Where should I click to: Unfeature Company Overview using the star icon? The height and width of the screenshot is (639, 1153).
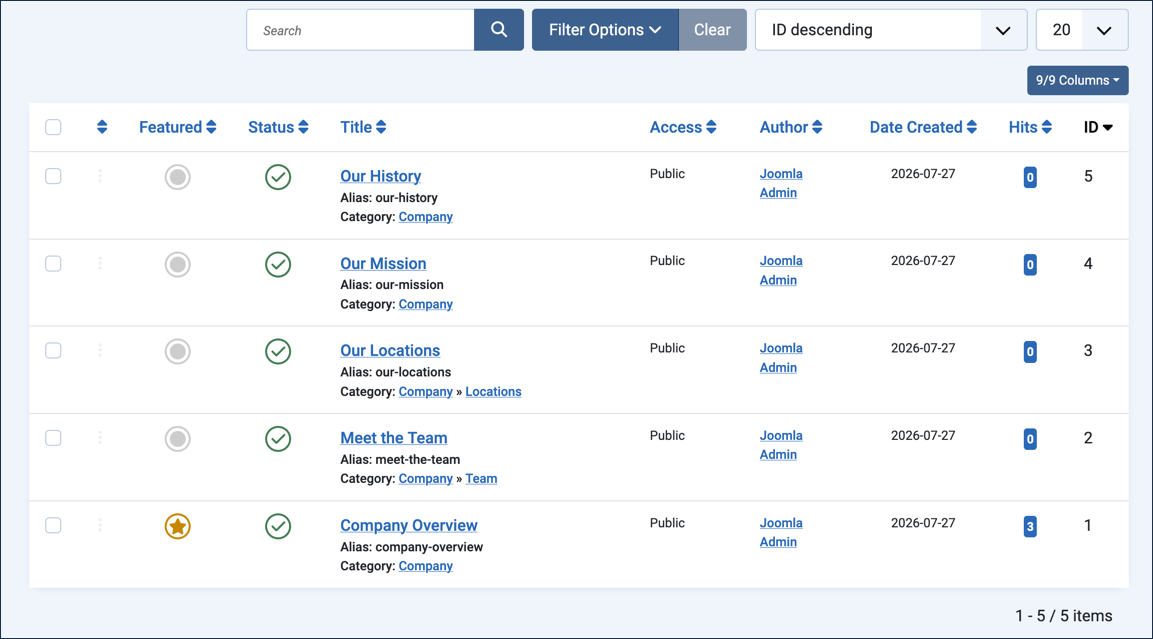tap(177, 526)
